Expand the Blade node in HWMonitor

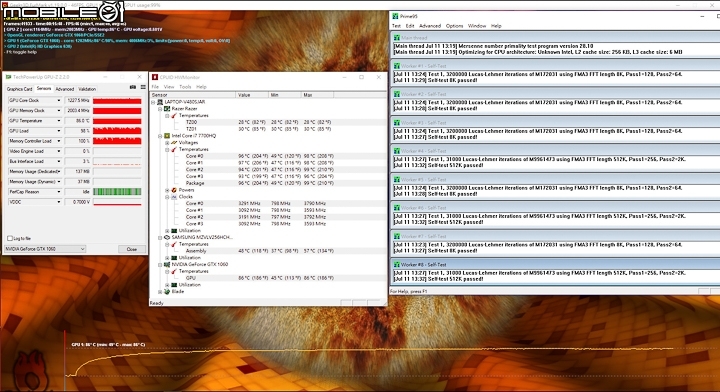[x=160, y=291]
